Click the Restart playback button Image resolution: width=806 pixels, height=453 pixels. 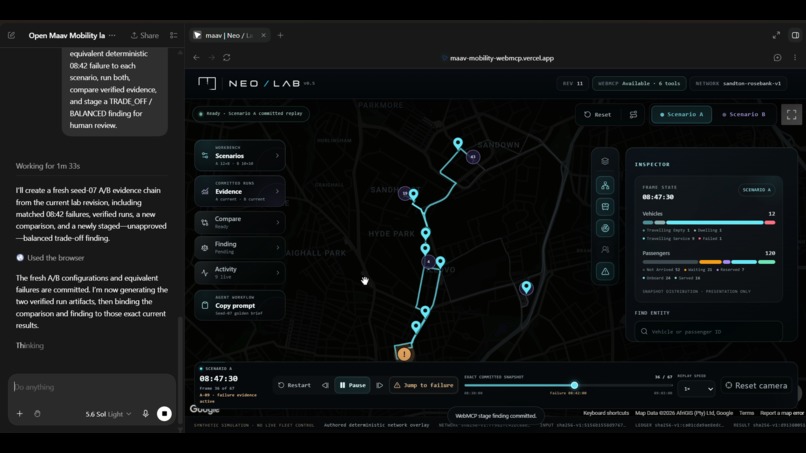tap(294, 385)
